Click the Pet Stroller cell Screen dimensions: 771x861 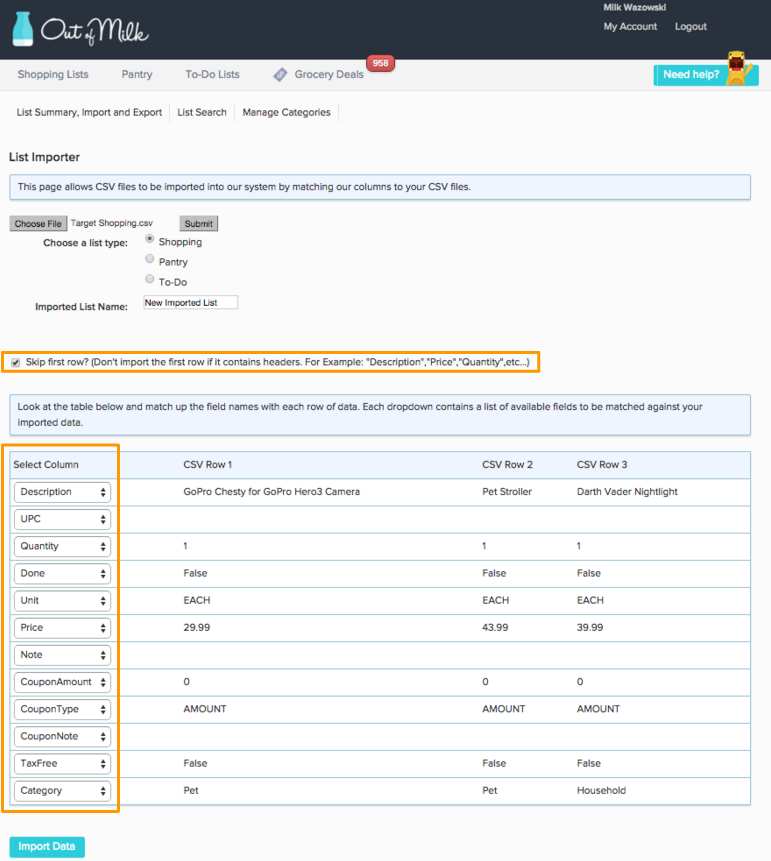pos(507,491)
